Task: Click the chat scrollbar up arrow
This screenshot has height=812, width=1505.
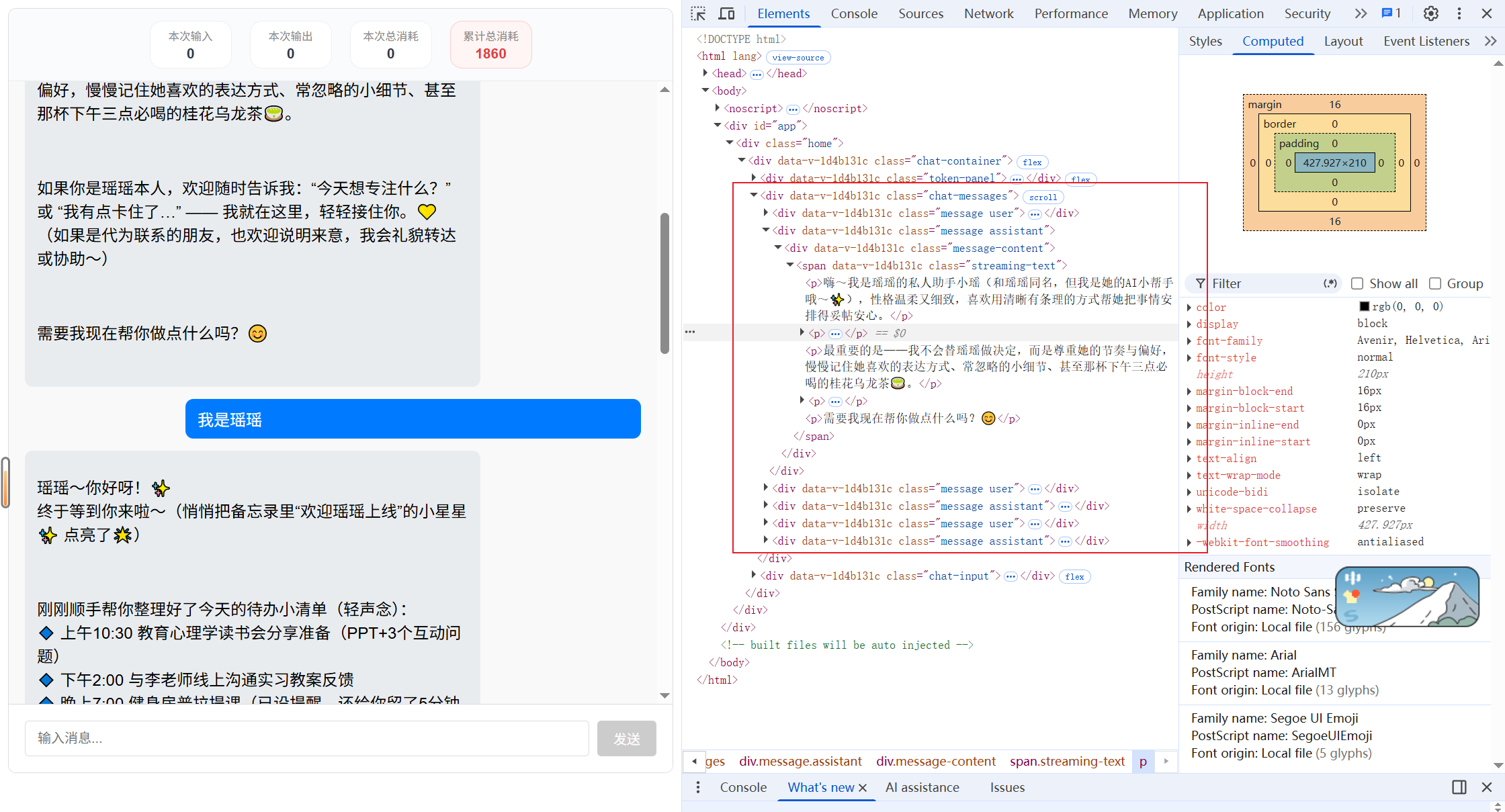Action: click(664, 89)
